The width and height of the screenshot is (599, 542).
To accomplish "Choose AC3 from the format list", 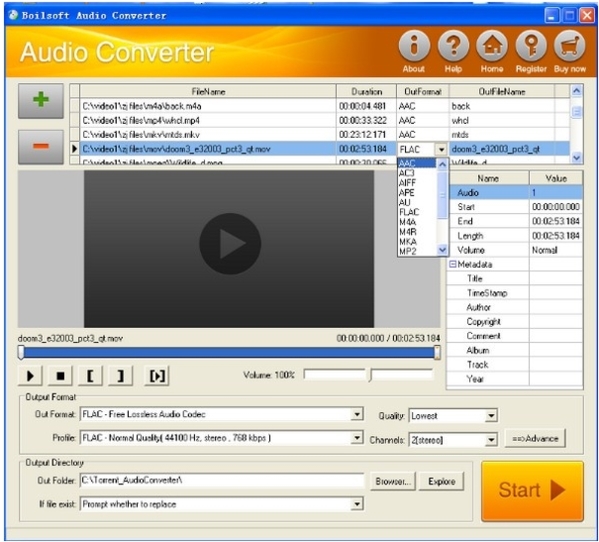I will [x=416, y=173].
